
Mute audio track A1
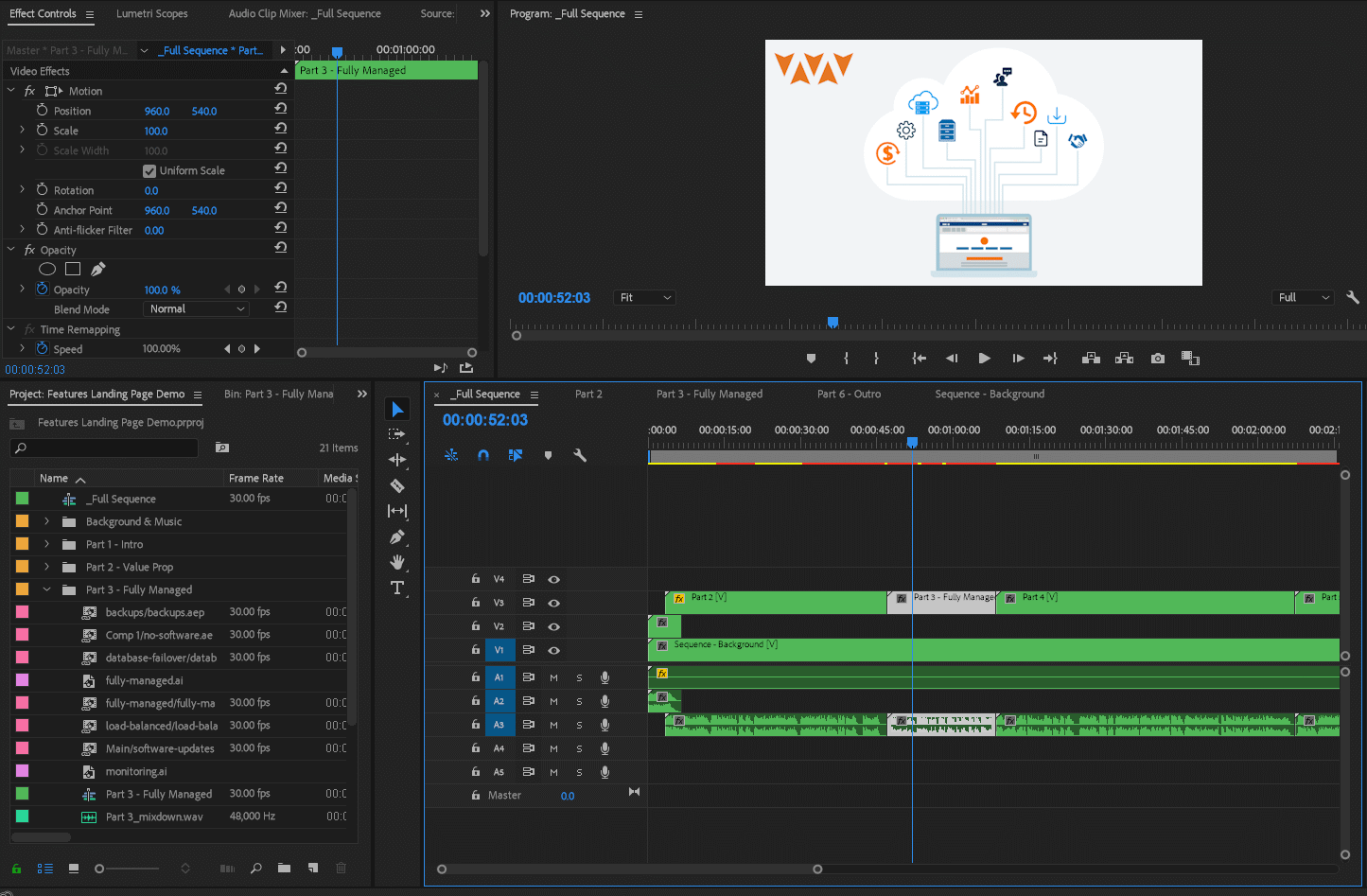pos(554,677)
